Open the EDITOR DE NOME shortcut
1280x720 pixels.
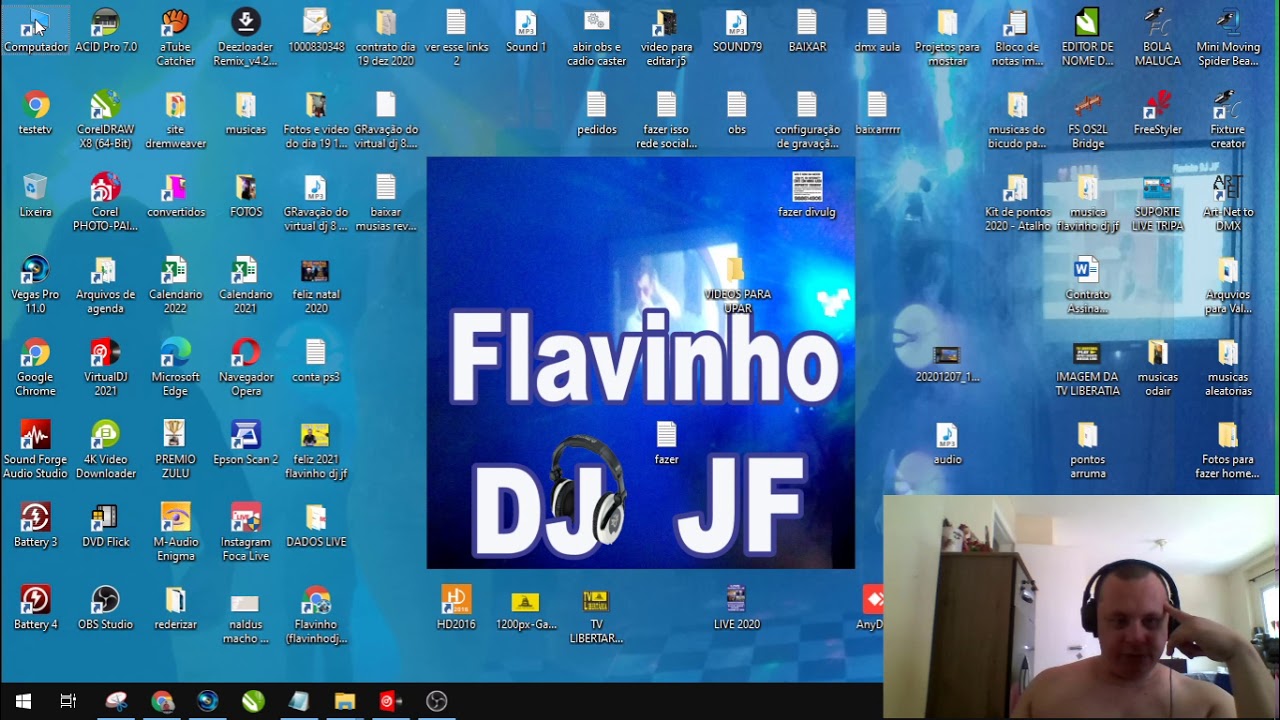pos(1087,37)
